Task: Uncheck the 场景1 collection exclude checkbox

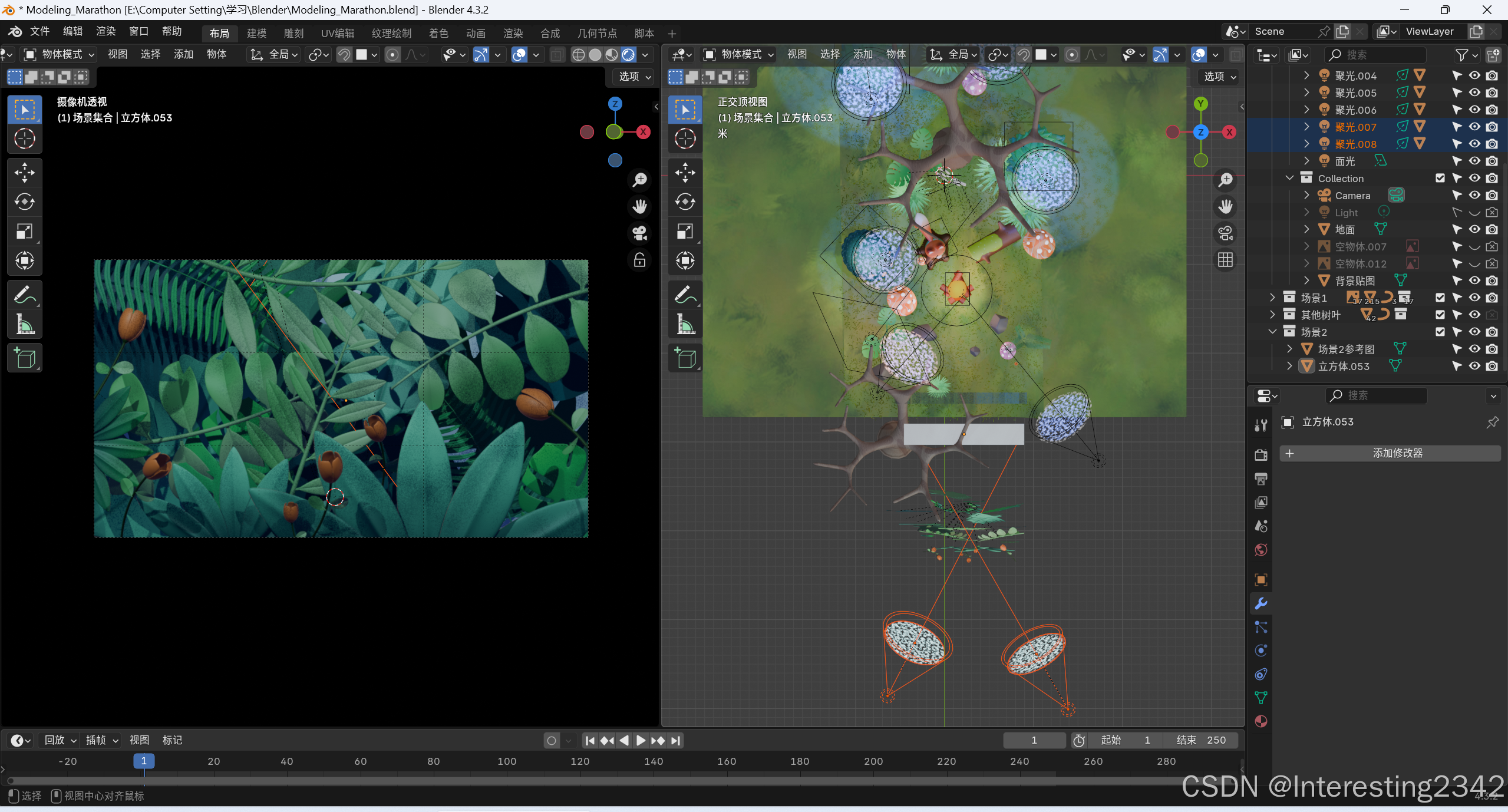Action: click(1440, 298)
